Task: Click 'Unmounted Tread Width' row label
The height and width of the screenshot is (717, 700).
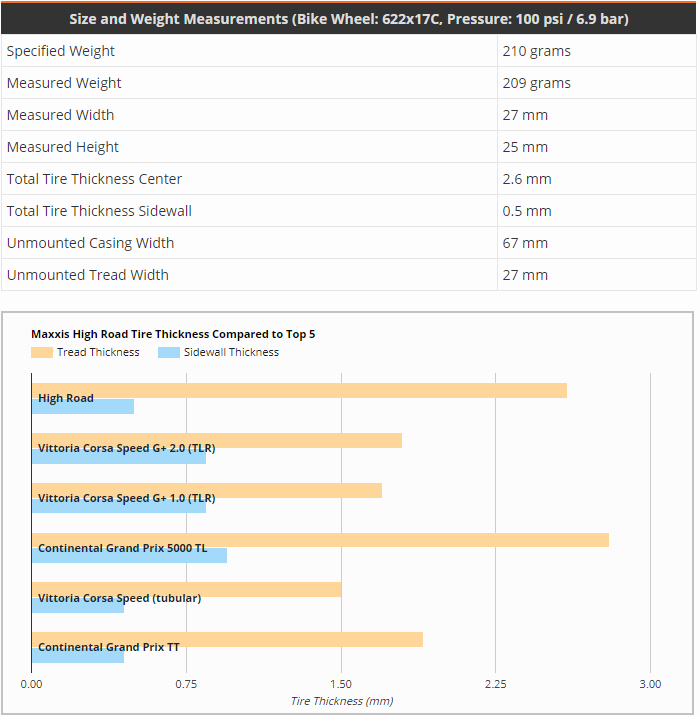Action: point(87,275)
